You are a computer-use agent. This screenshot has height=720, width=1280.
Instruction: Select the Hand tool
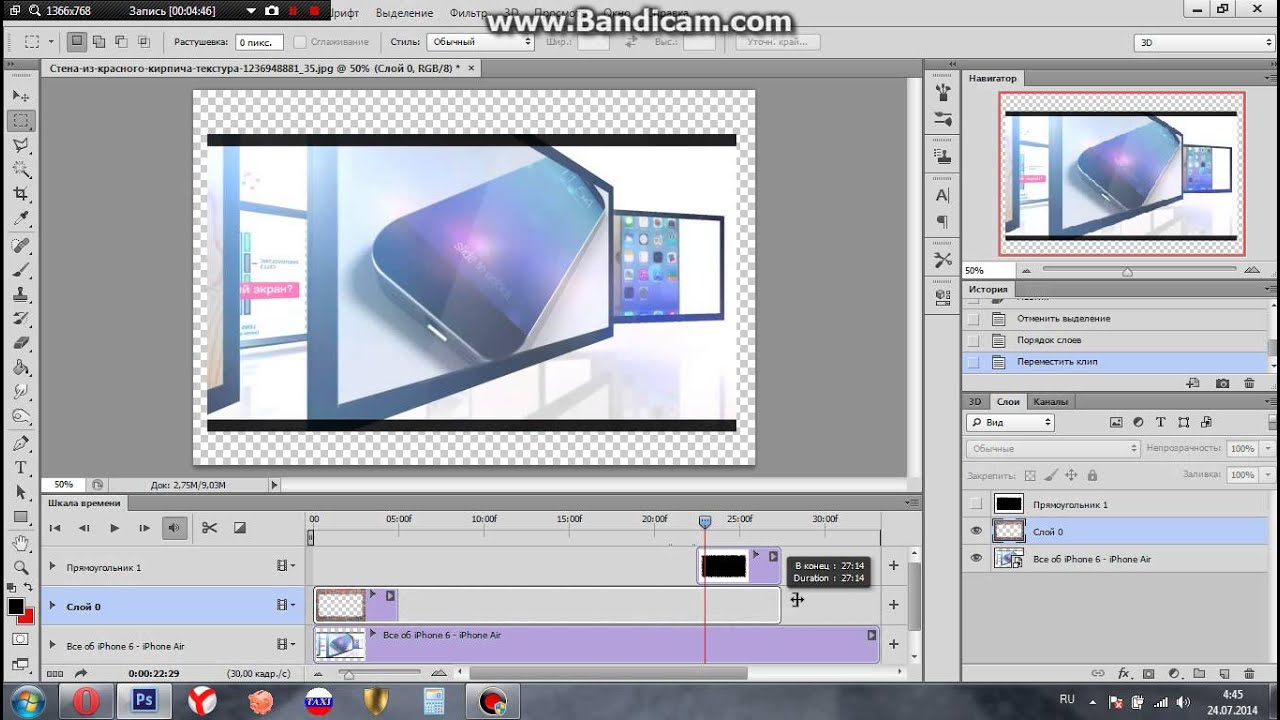click(x=21, y=543)
